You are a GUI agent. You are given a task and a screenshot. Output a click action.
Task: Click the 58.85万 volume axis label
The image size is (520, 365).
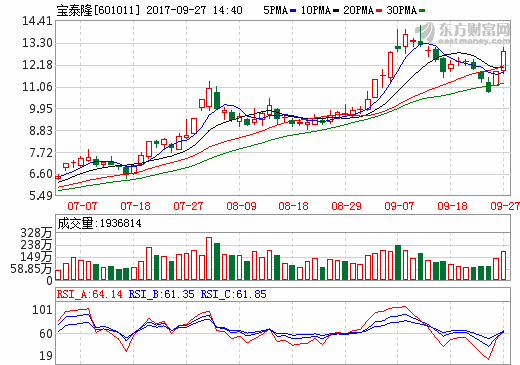click(31, 269)
